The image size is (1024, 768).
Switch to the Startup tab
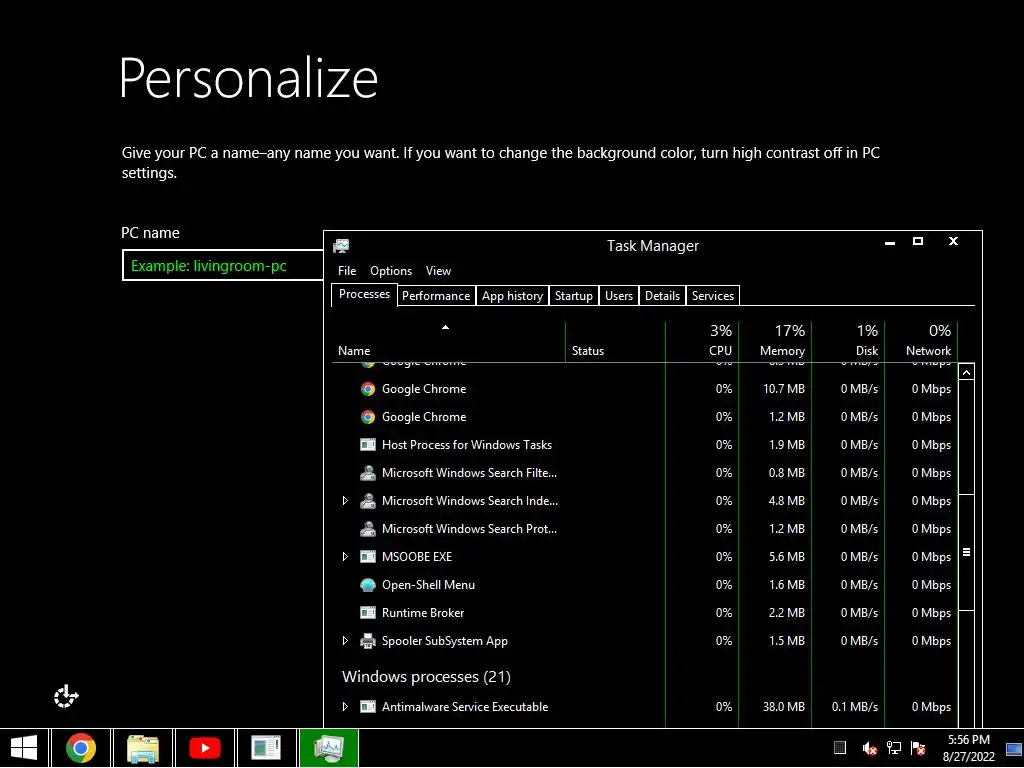click(573, 296)
